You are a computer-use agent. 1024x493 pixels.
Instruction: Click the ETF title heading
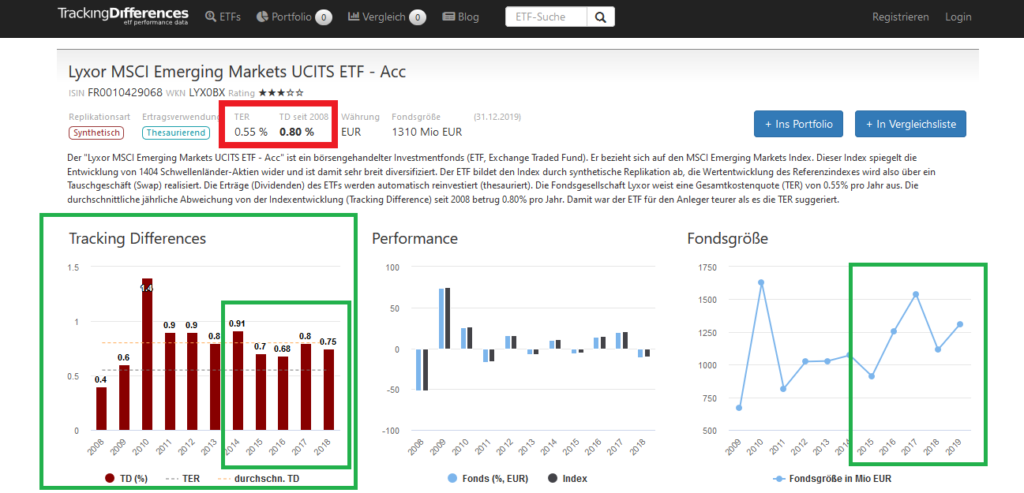click(x=237, y=72)
